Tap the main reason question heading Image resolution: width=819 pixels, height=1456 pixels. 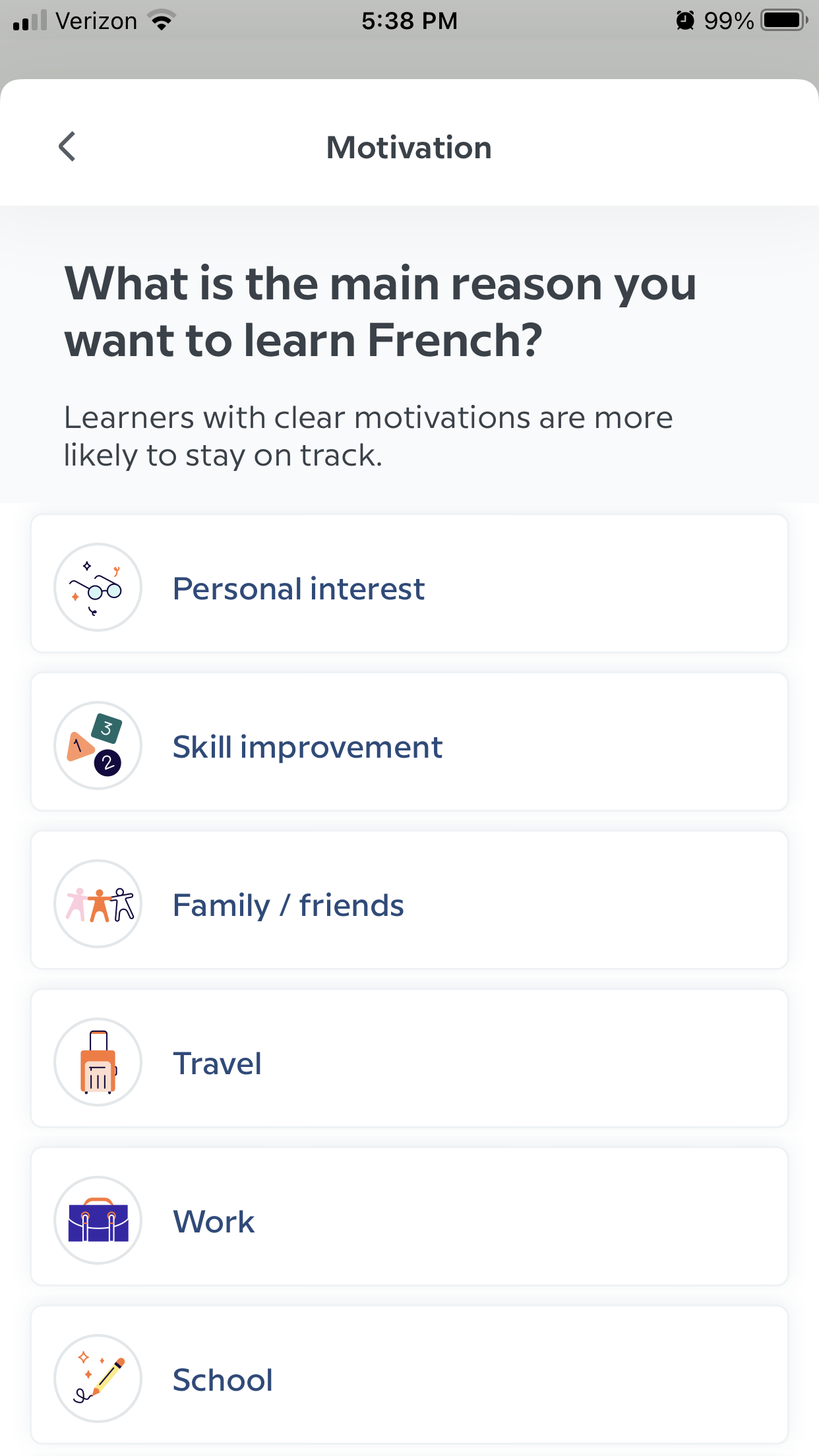(x=380, y=311)
